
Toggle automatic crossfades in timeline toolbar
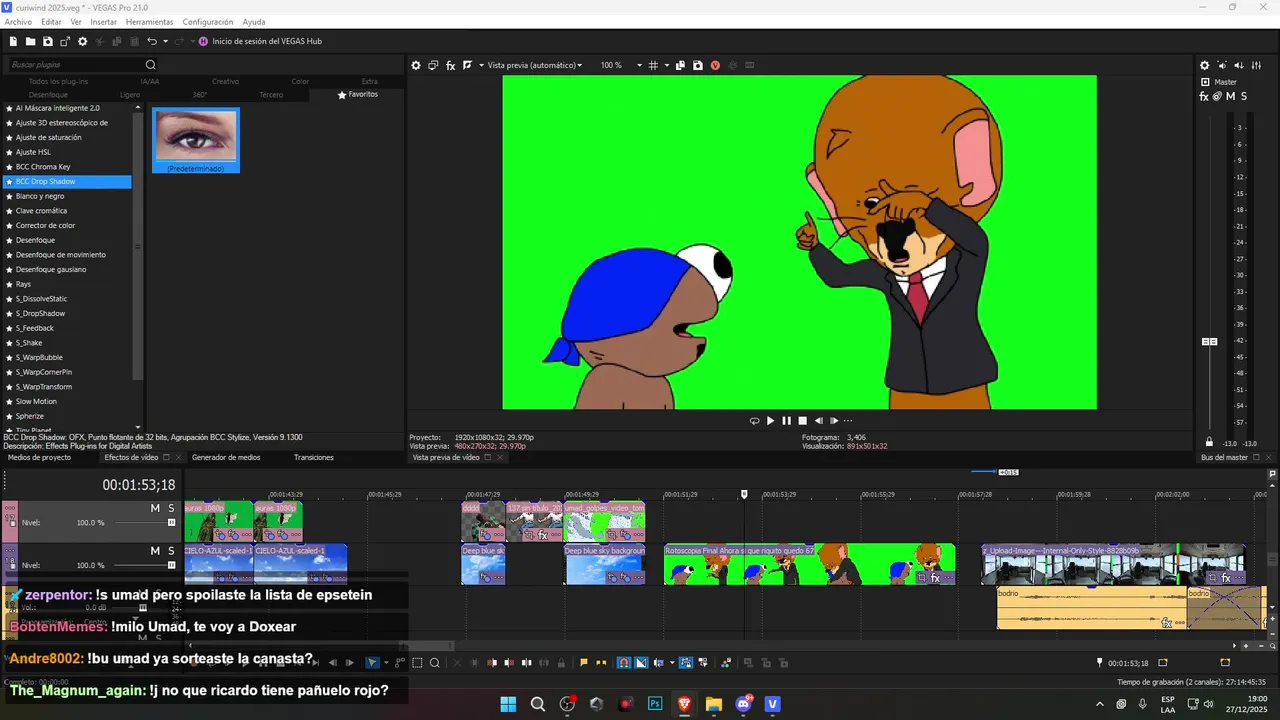[641, 662]
